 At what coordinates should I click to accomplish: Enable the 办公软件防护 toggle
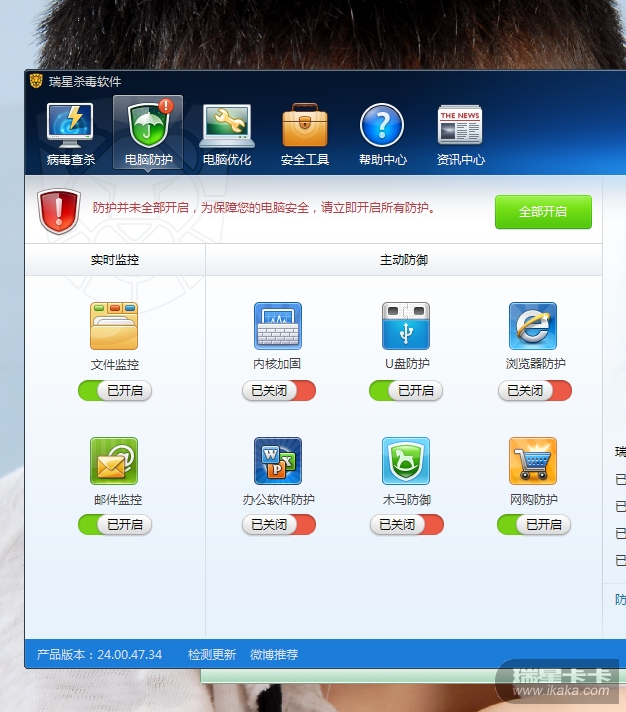279,524
